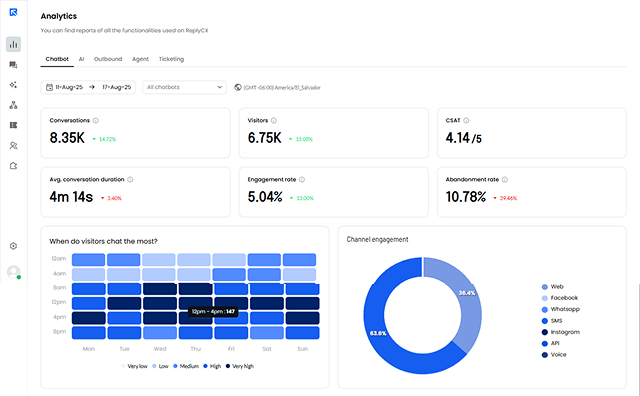640x396 pixels.
Task: Toggle the High heatmap legend
Action: [x=212, y=366]
